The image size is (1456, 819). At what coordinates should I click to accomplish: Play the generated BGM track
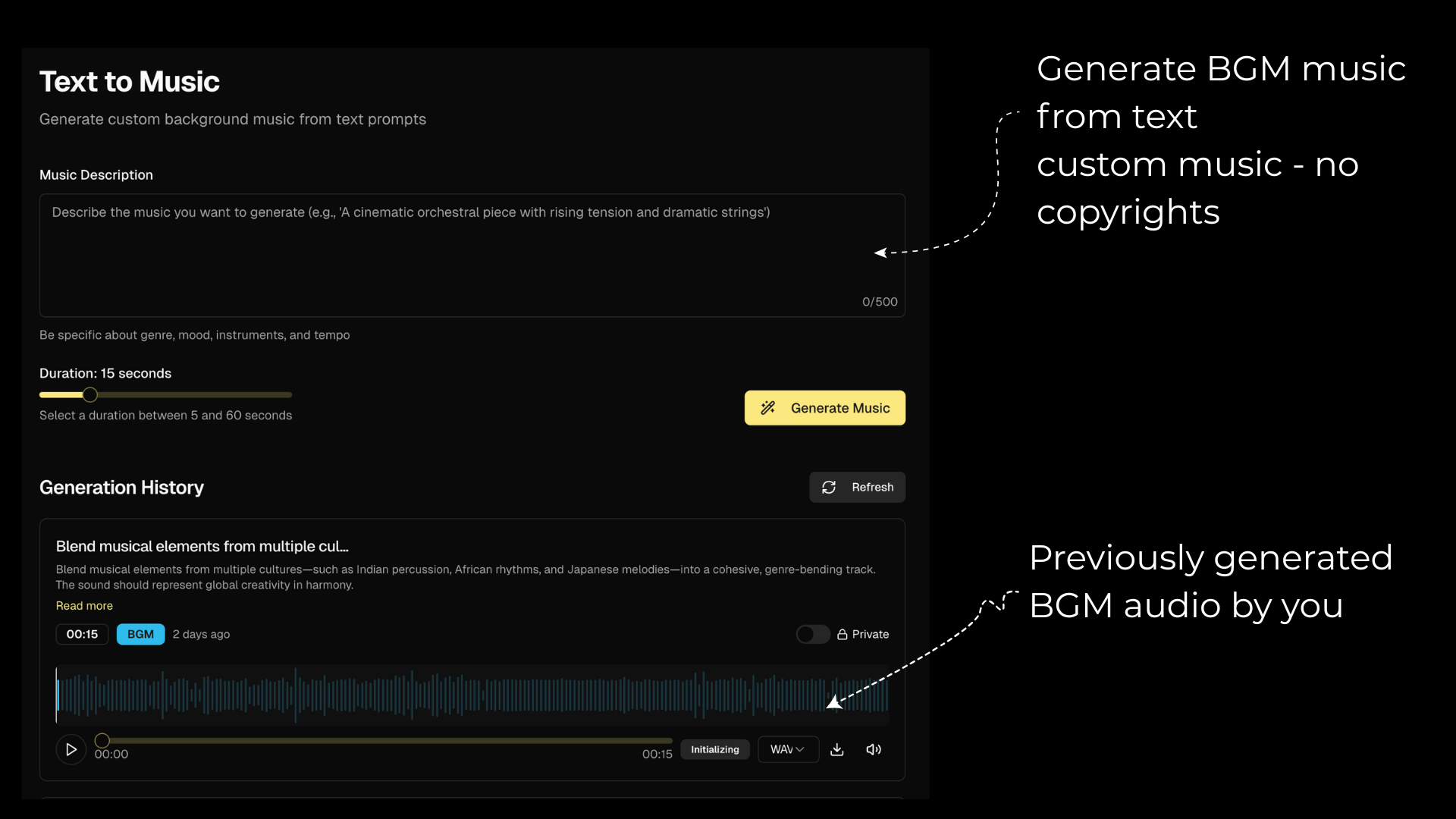click(71, 749)
